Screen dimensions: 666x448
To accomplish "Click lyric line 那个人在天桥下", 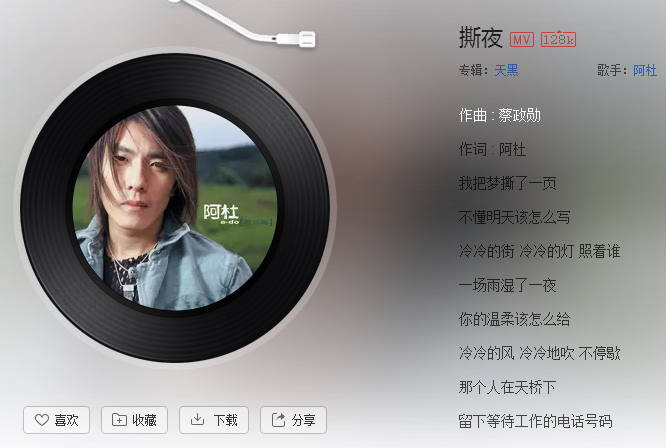I will coord(508,387).
